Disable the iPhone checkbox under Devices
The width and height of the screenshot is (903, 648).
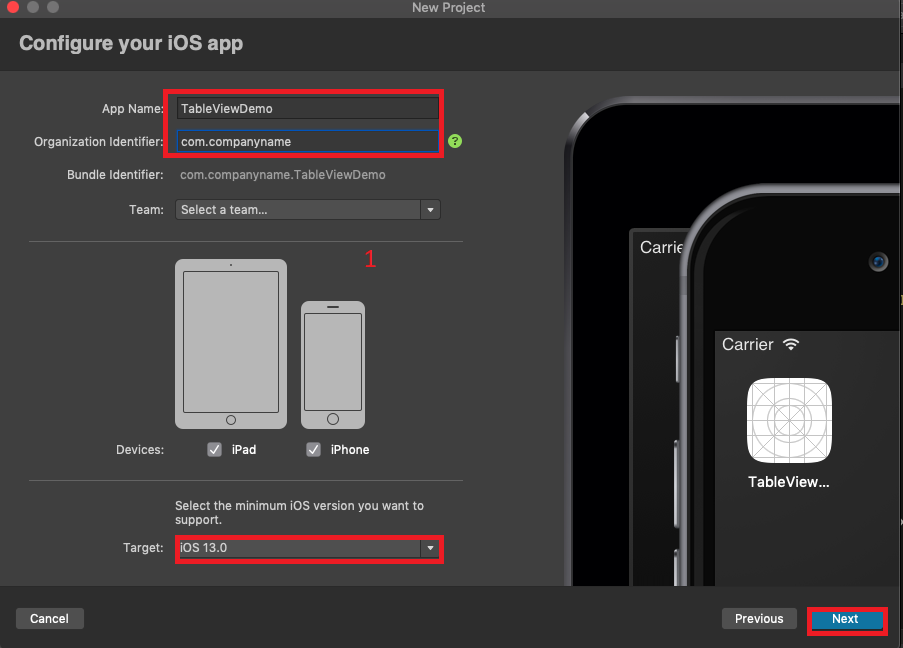coord(313,449)
